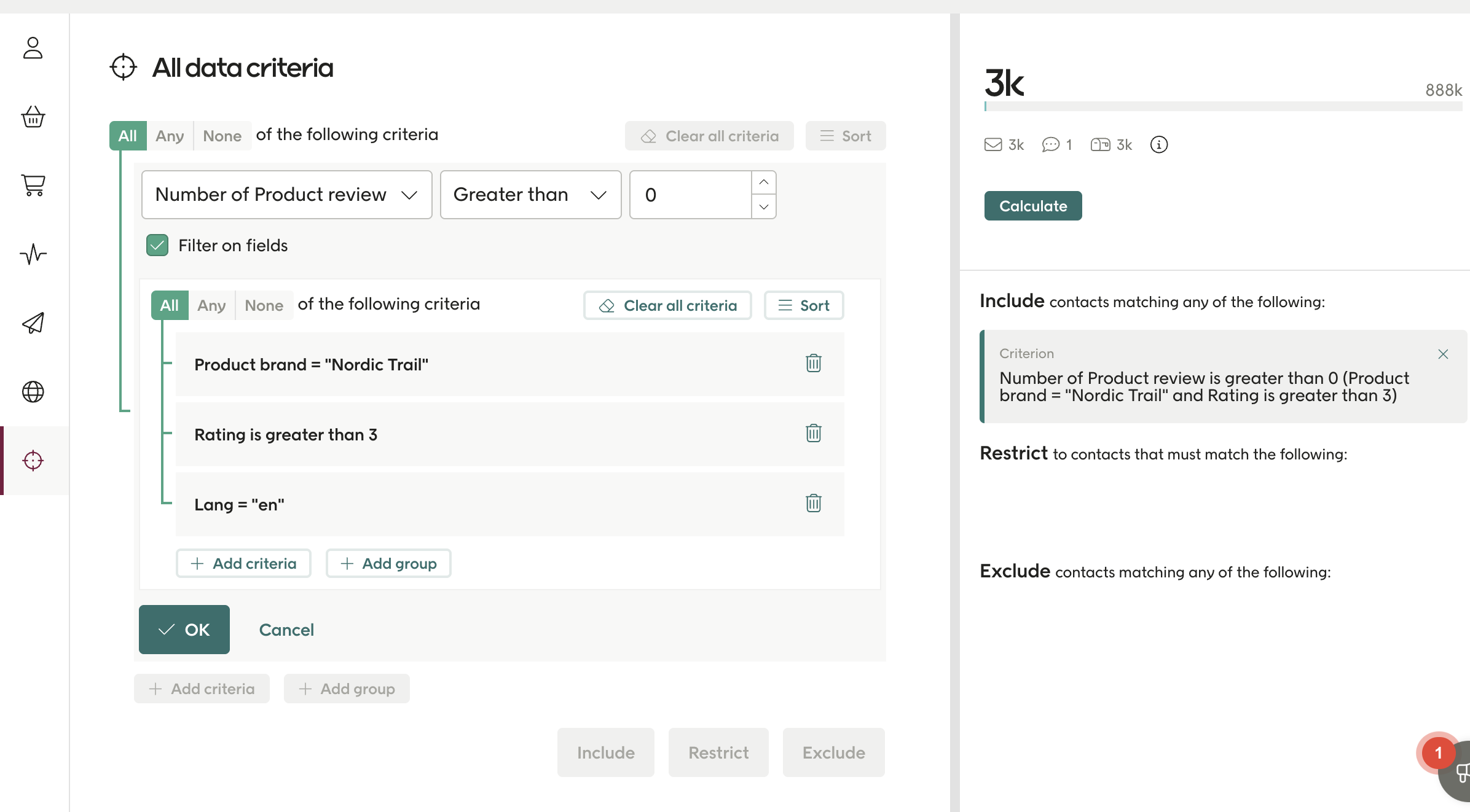Decrease the value with down stepper arrow

pos(764,207)
